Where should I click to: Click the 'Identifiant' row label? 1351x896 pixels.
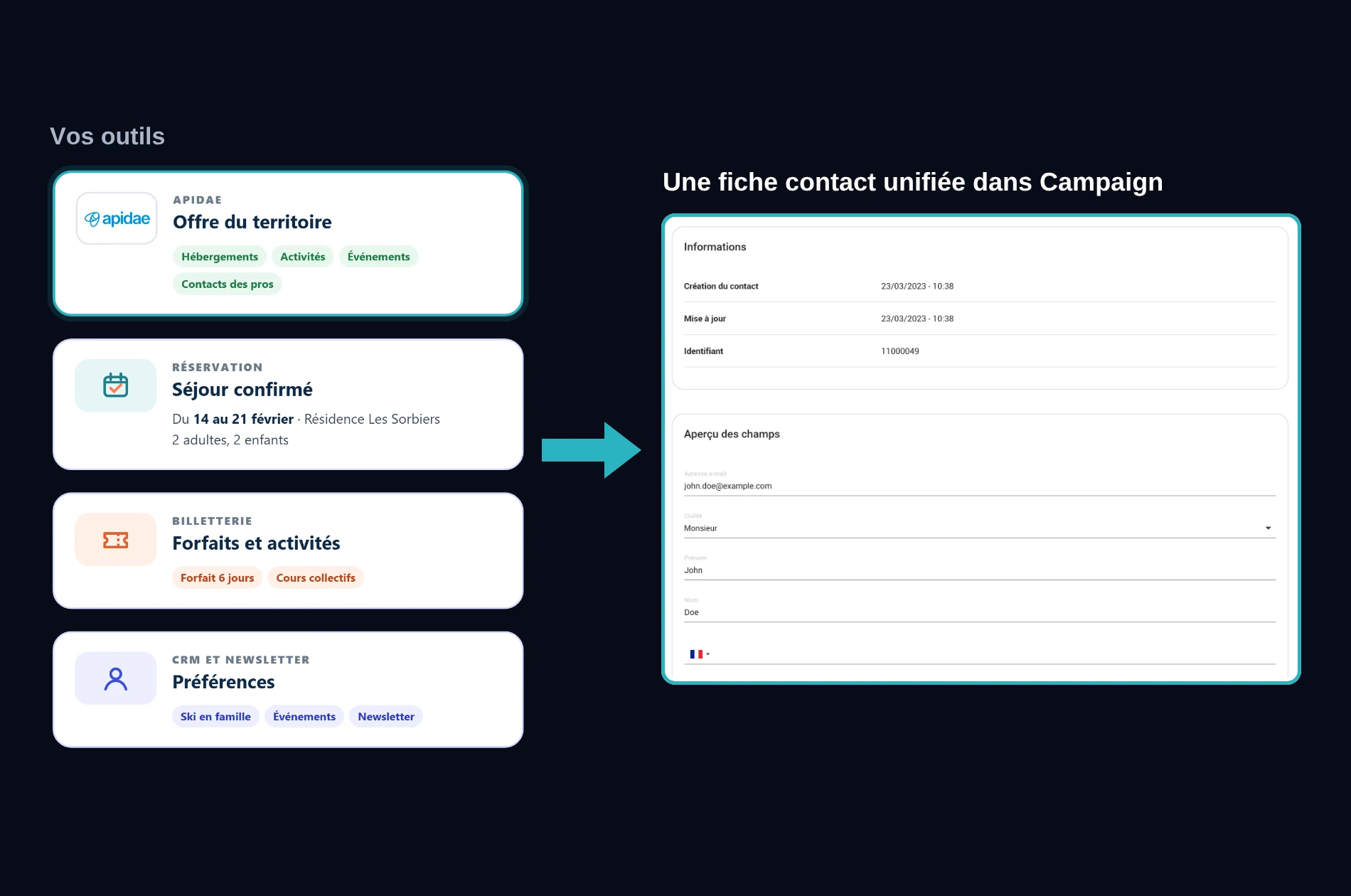tap(703, 351)
